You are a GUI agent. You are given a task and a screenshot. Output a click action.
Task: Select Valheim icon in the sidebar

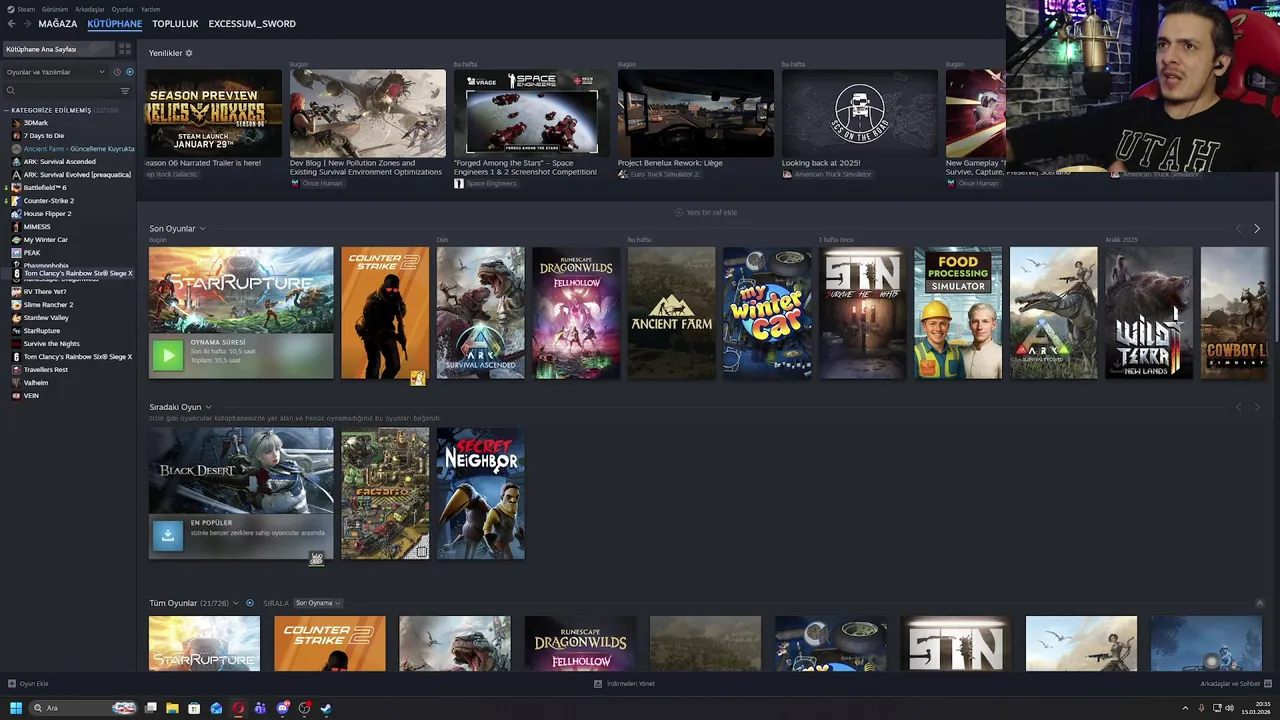pyautogui.click(x=16, y=383)
